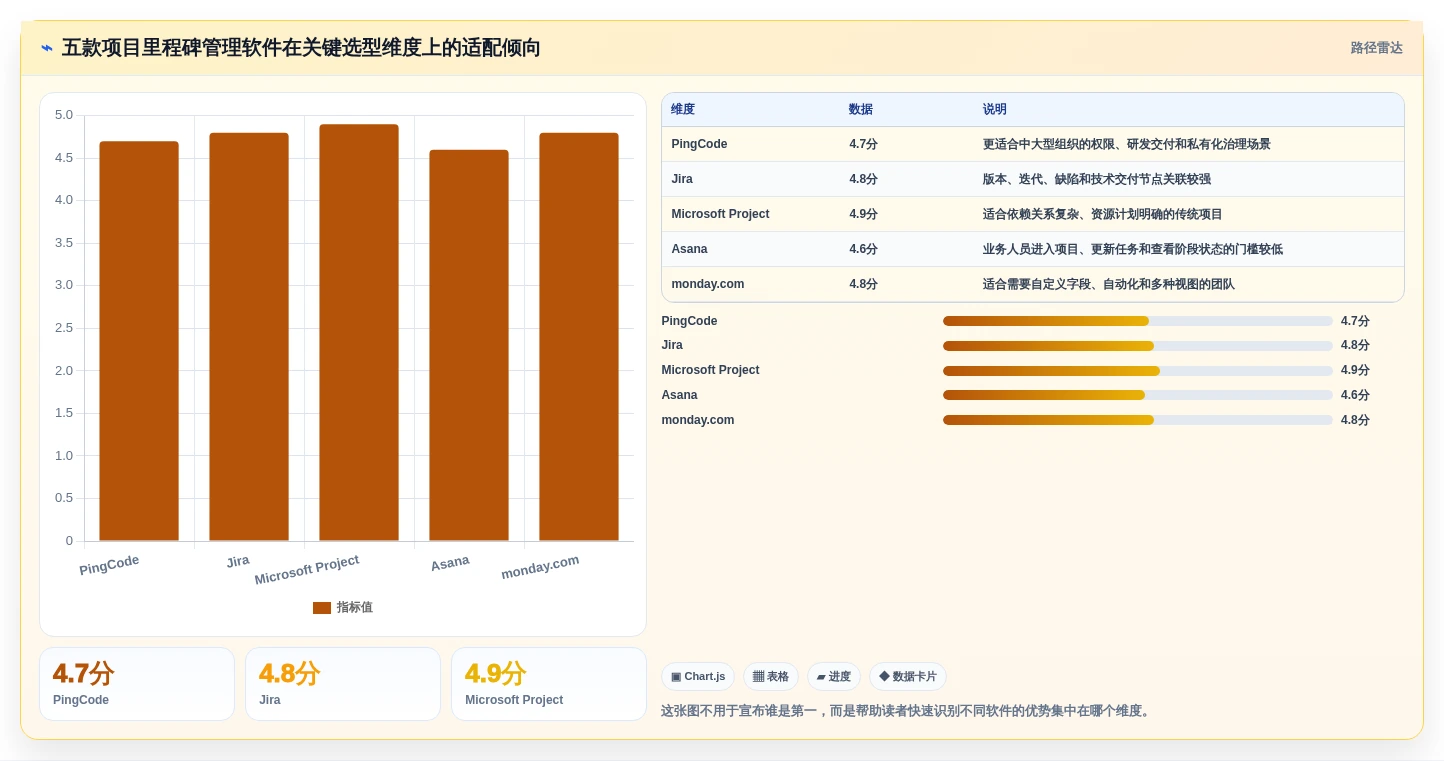Click the description 适合依赖关系复杂、资源计划明确的传统项目

[x=1103, y=214]
